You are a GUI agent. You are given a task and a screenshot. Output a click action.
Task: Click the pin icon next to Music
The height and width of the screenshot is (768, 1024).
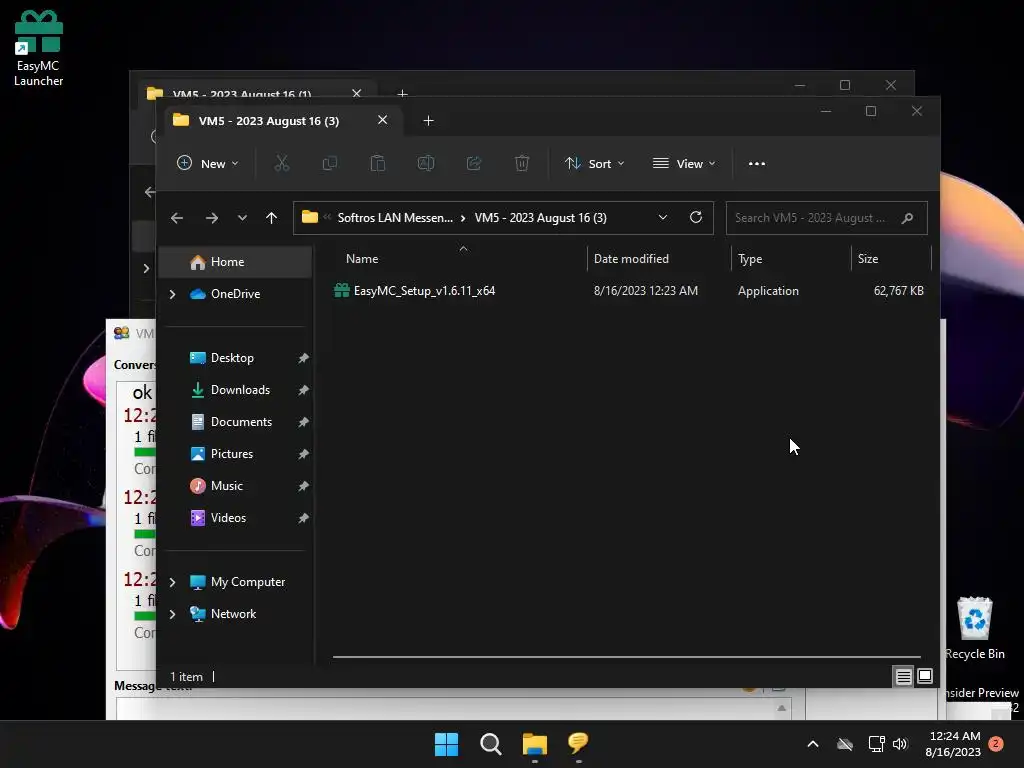click(x=303, y=486)
